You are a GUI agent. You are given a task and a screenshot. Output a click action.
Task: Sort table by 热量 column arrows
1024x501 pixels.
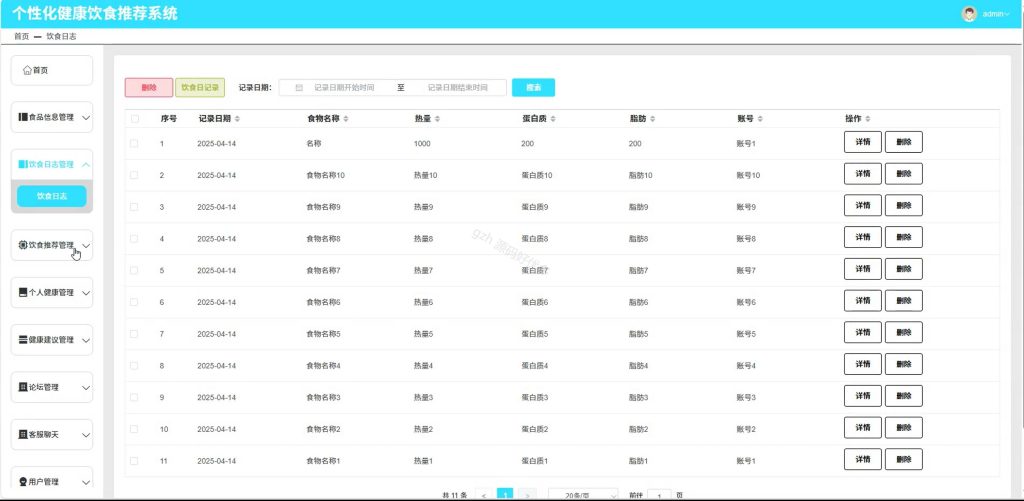tap(438, 119)
